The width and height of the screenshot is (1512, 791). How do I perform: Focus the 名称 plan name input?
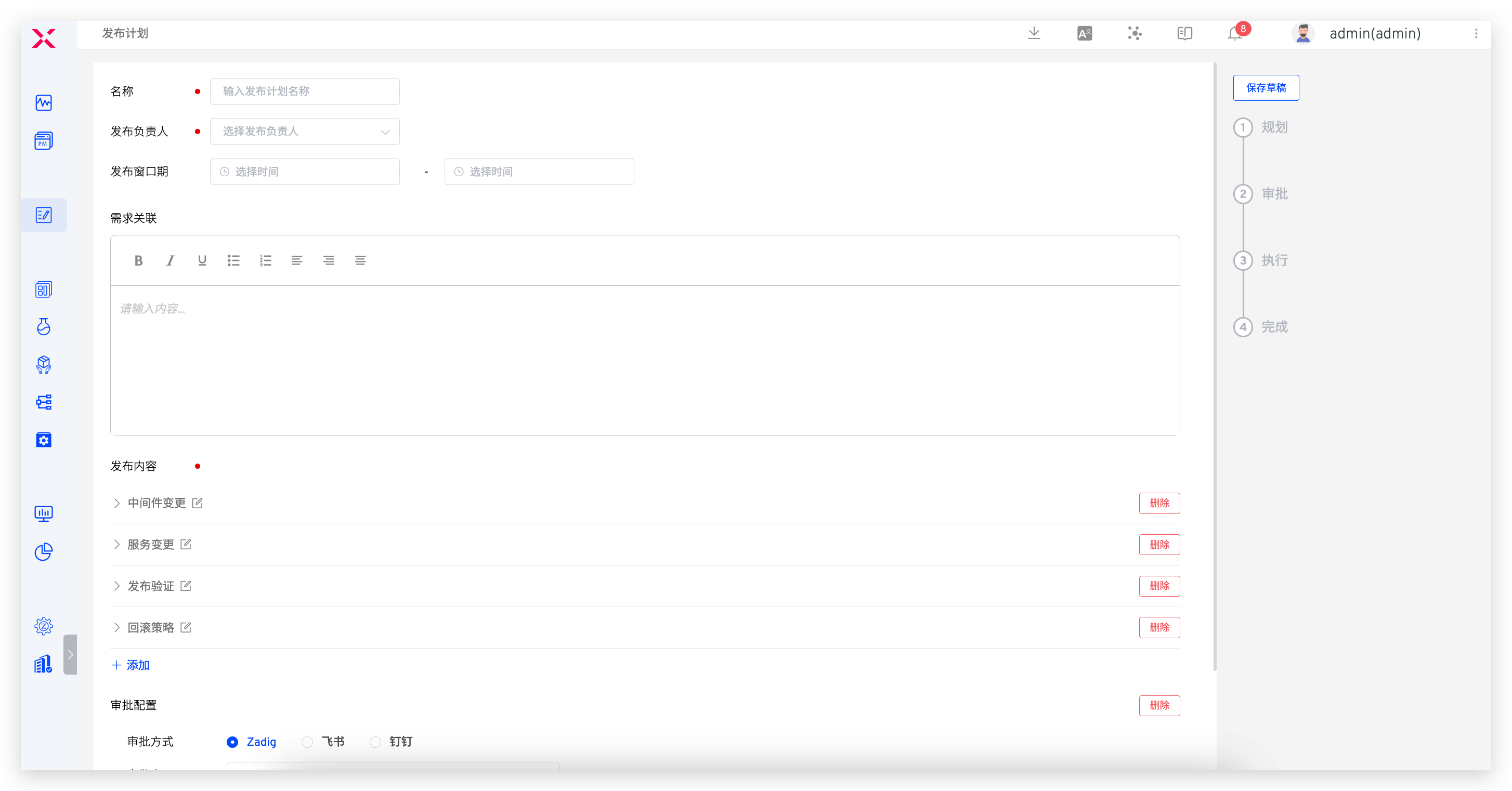coord(305,91)
